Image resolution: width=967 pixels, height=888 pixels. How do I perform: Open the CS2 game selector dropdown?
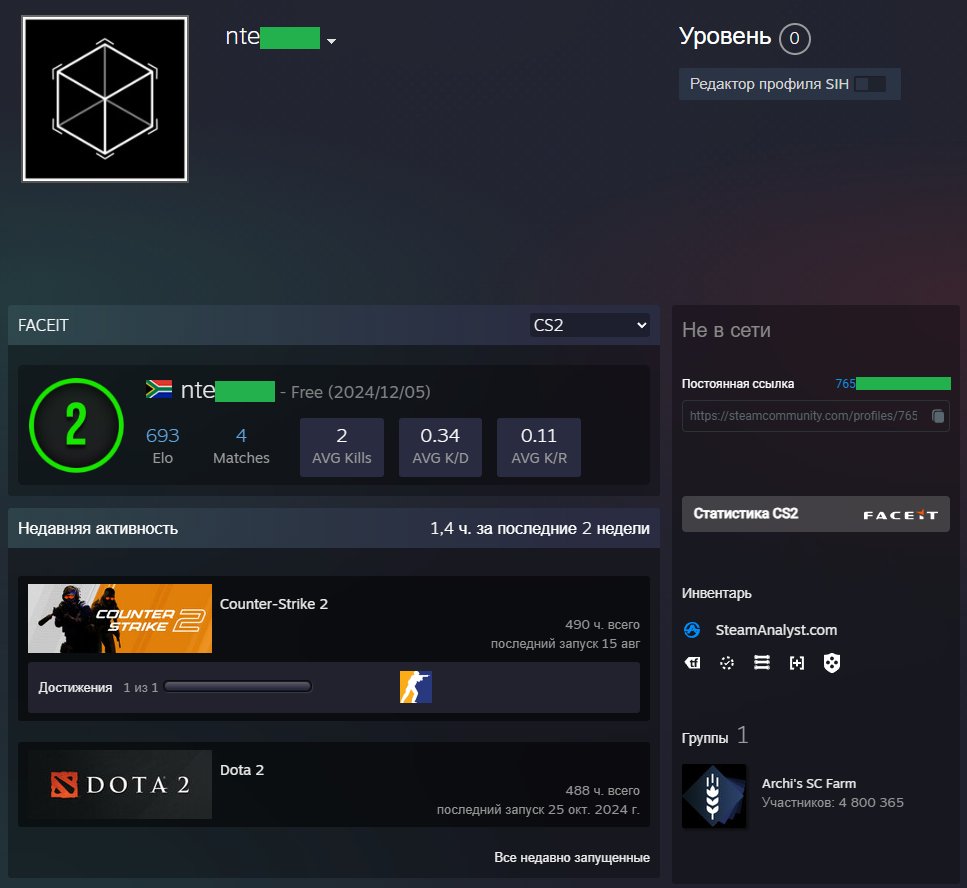590,325
